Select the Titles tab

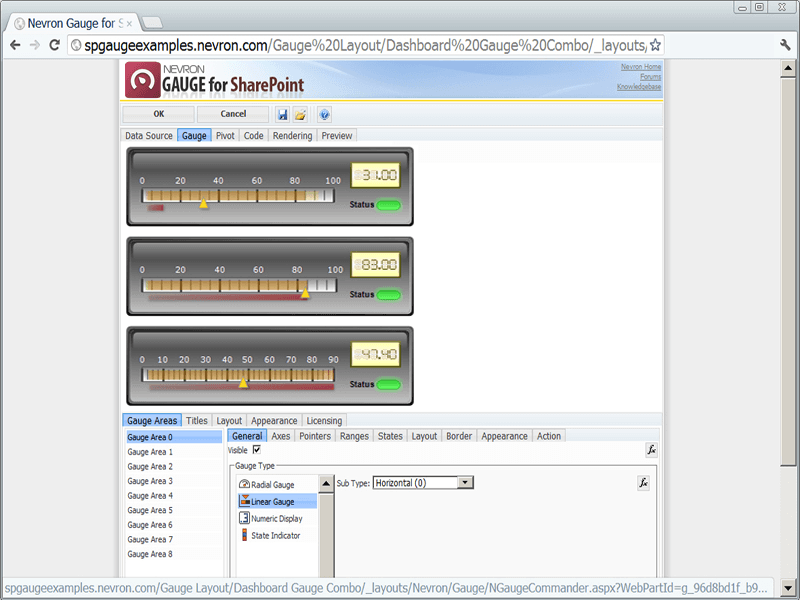pos(196,420)
